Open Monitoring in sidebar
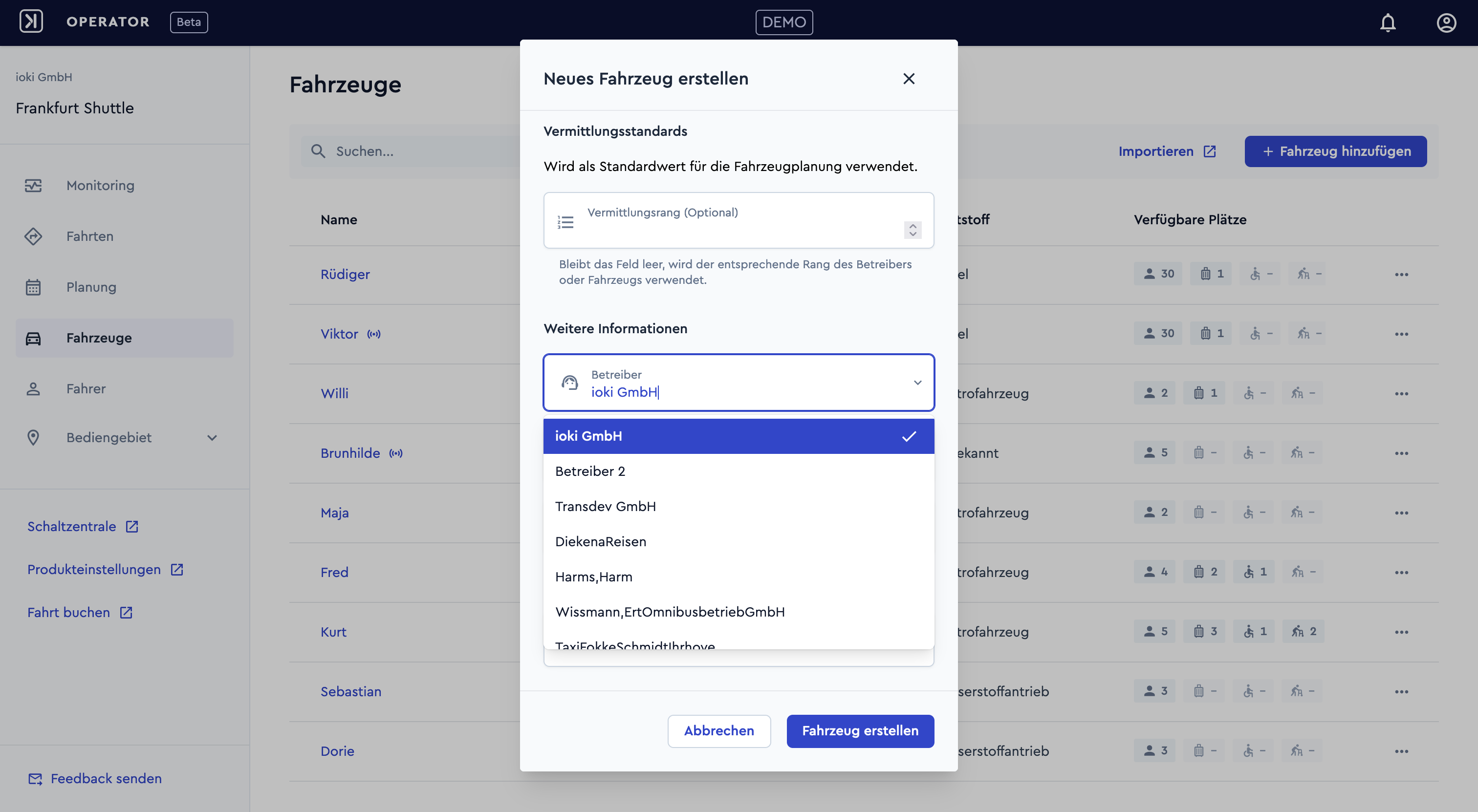Screen dimensions: 1478x812 point(125,185)
